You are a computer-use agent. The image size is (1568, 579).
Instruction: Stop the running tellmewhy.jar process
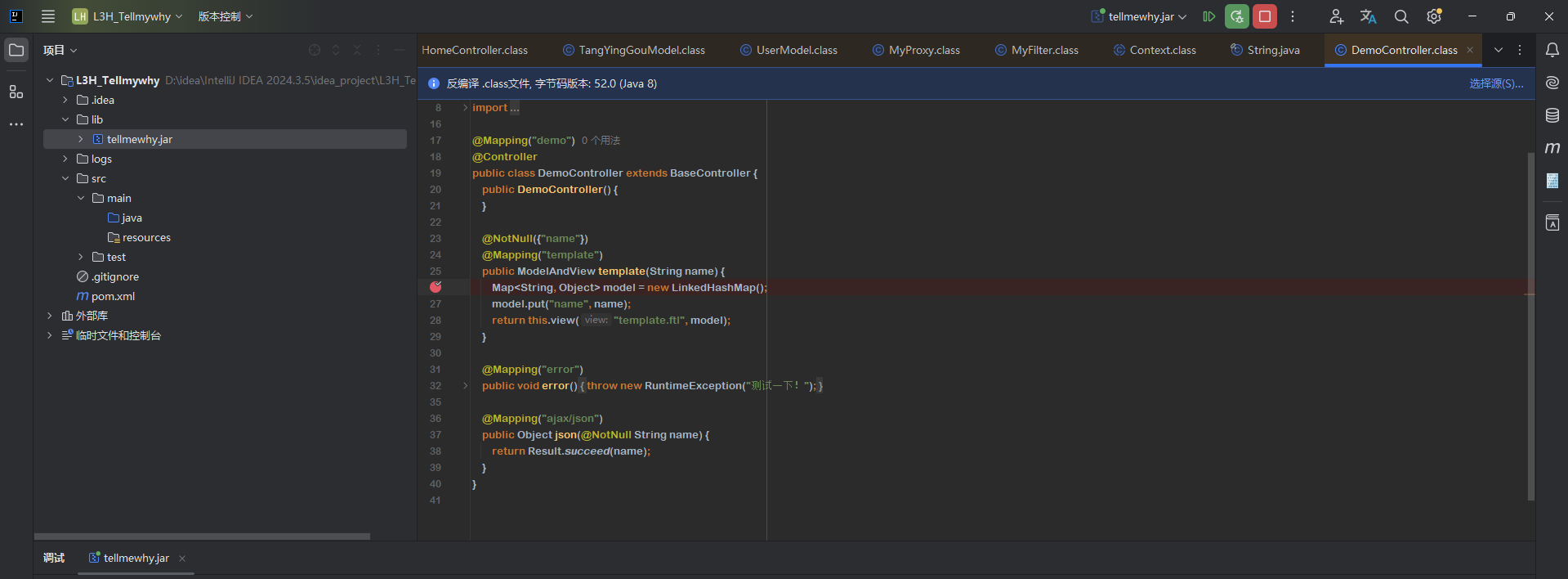1265,16
